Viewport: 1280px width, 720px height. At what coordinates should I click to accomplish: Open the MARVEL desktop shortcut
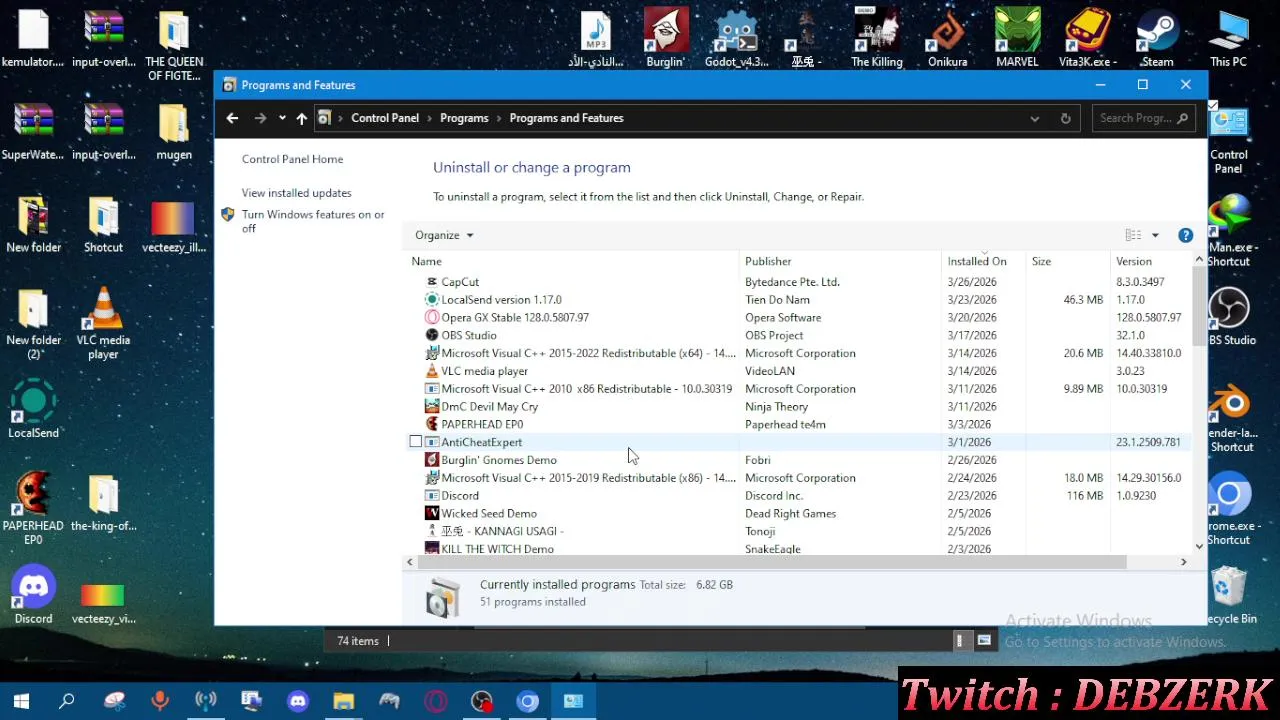[1017, 39]
